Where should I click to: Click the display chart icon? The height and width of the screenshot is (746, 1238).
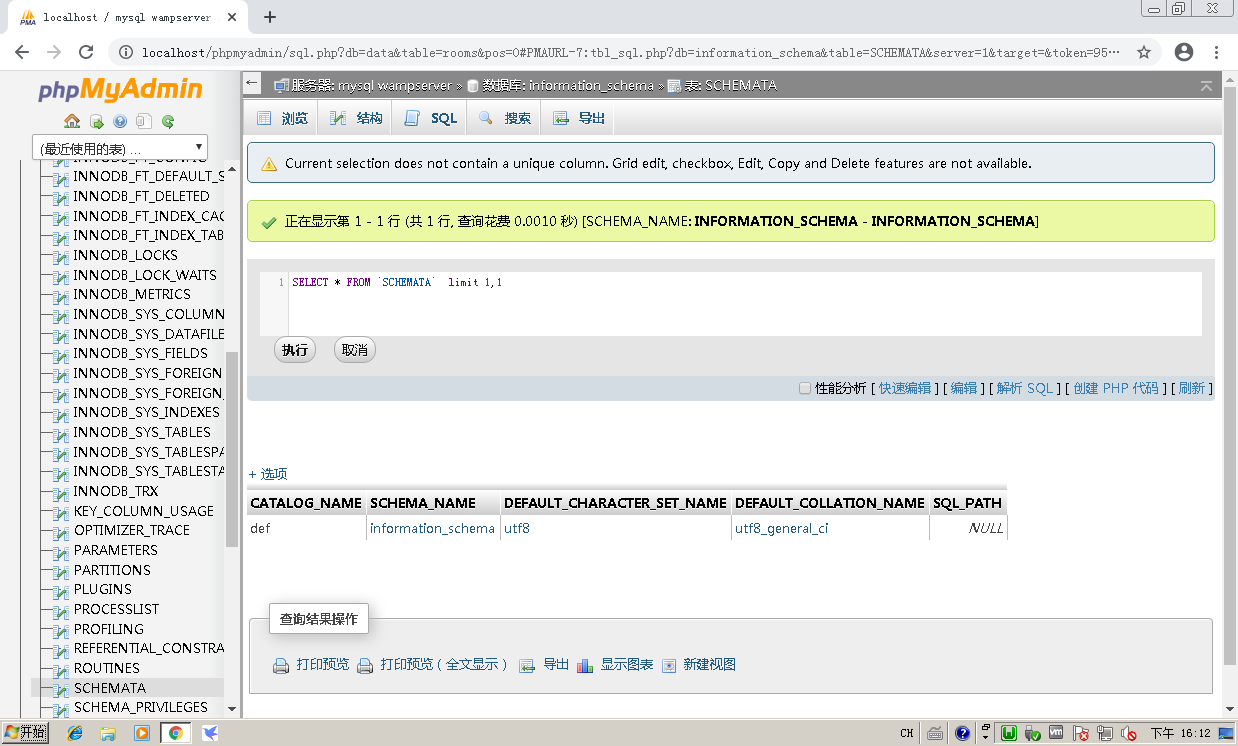(x=585, y=665)
